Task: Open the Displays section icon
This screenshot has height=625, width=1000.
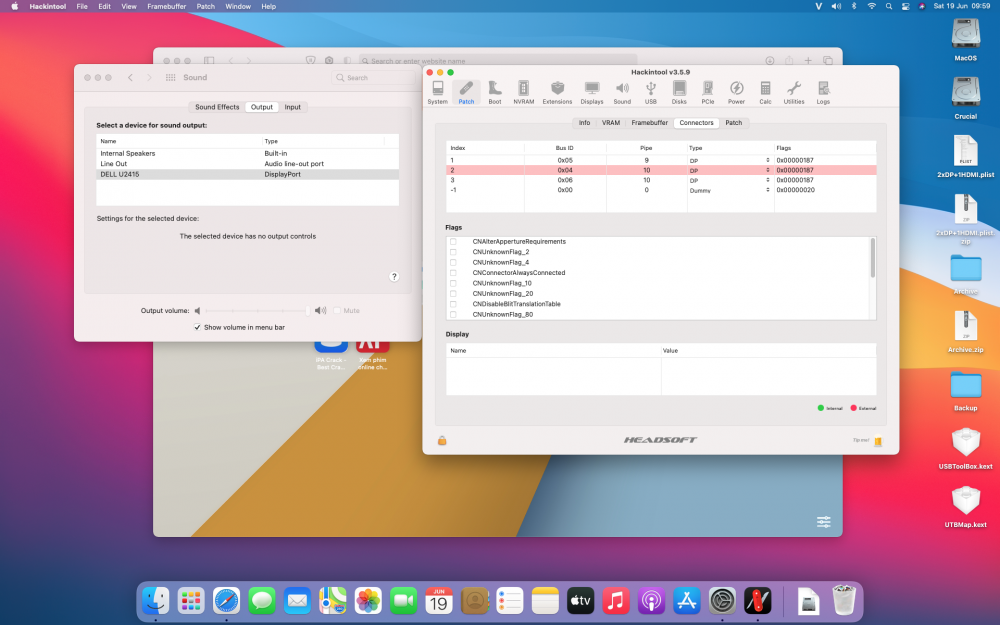Action: (592, 92)
